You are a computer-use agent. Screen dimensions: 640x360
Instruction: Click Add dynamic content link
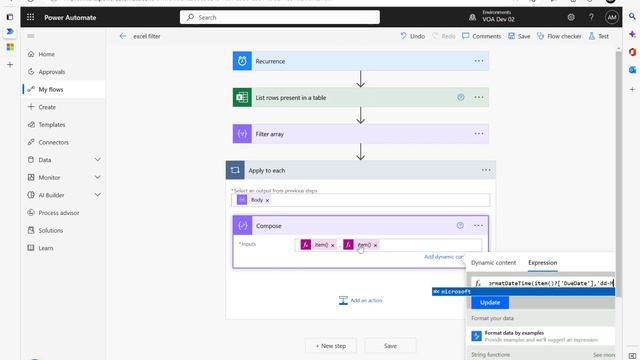(x=444, y=257)
